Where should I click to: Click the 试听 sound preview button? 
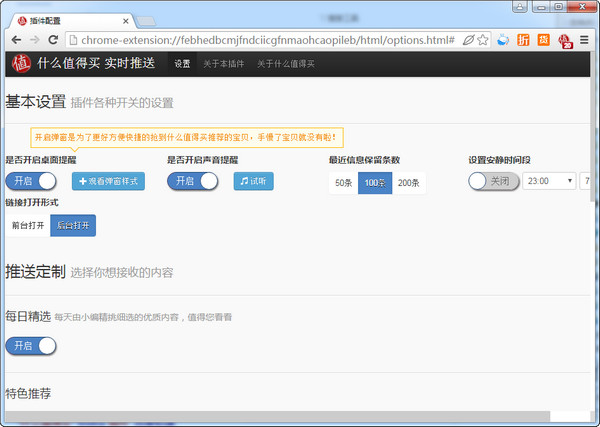[253, 181]
